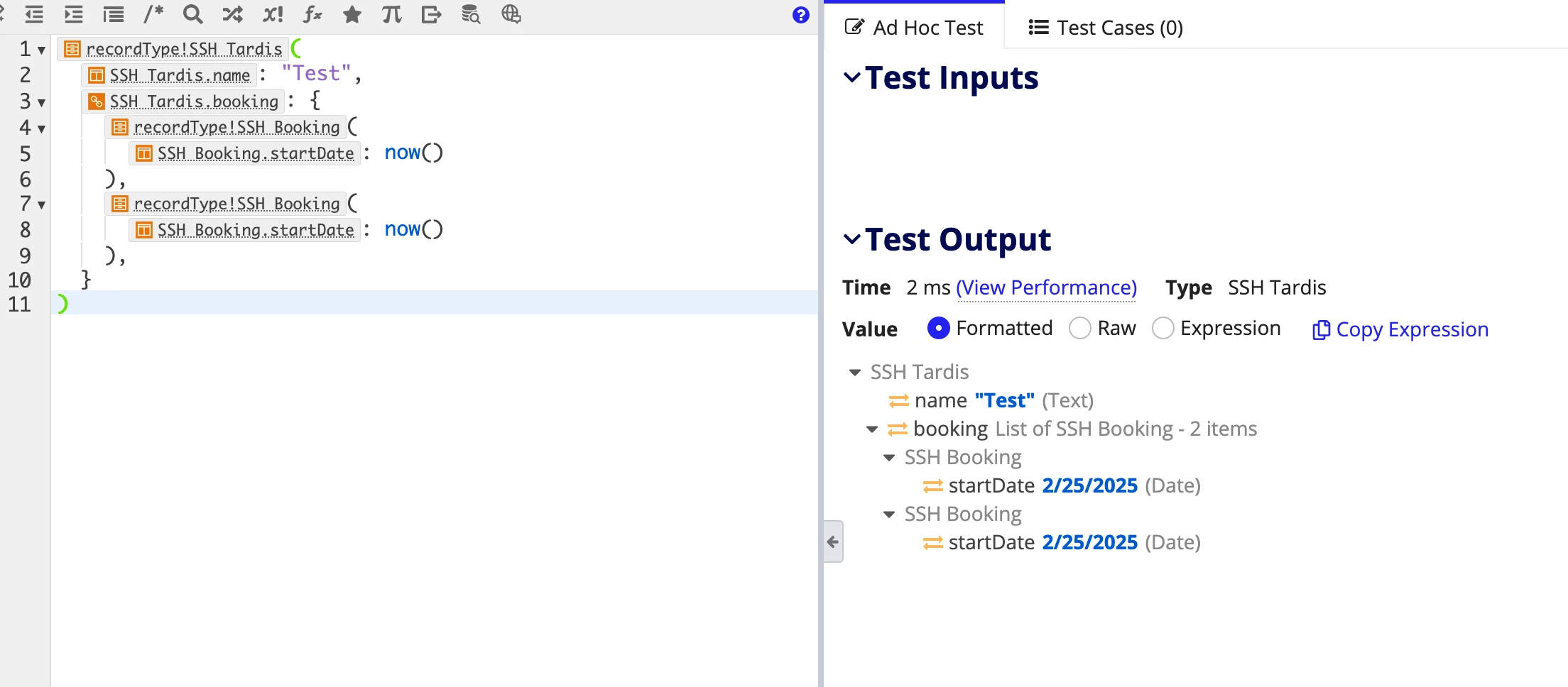Click the pi constants toolbar icon
The width and height of the screenshot is (1568, 687).
pyautogui.click(x=391, y=14)
